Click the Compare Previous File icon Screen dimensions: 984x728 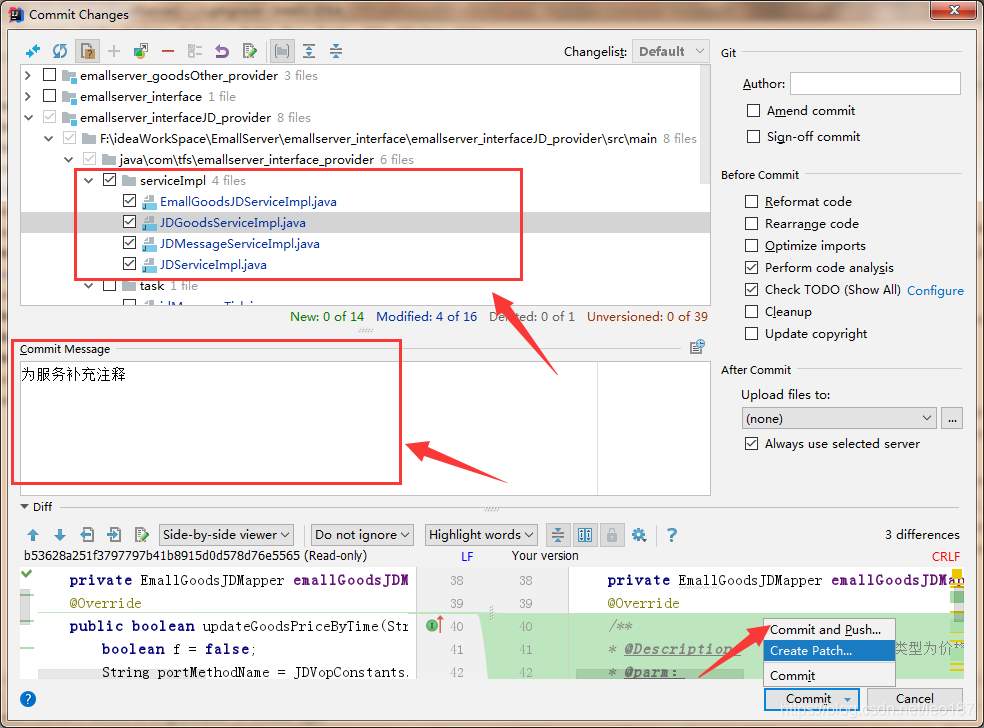coord(87,535)
